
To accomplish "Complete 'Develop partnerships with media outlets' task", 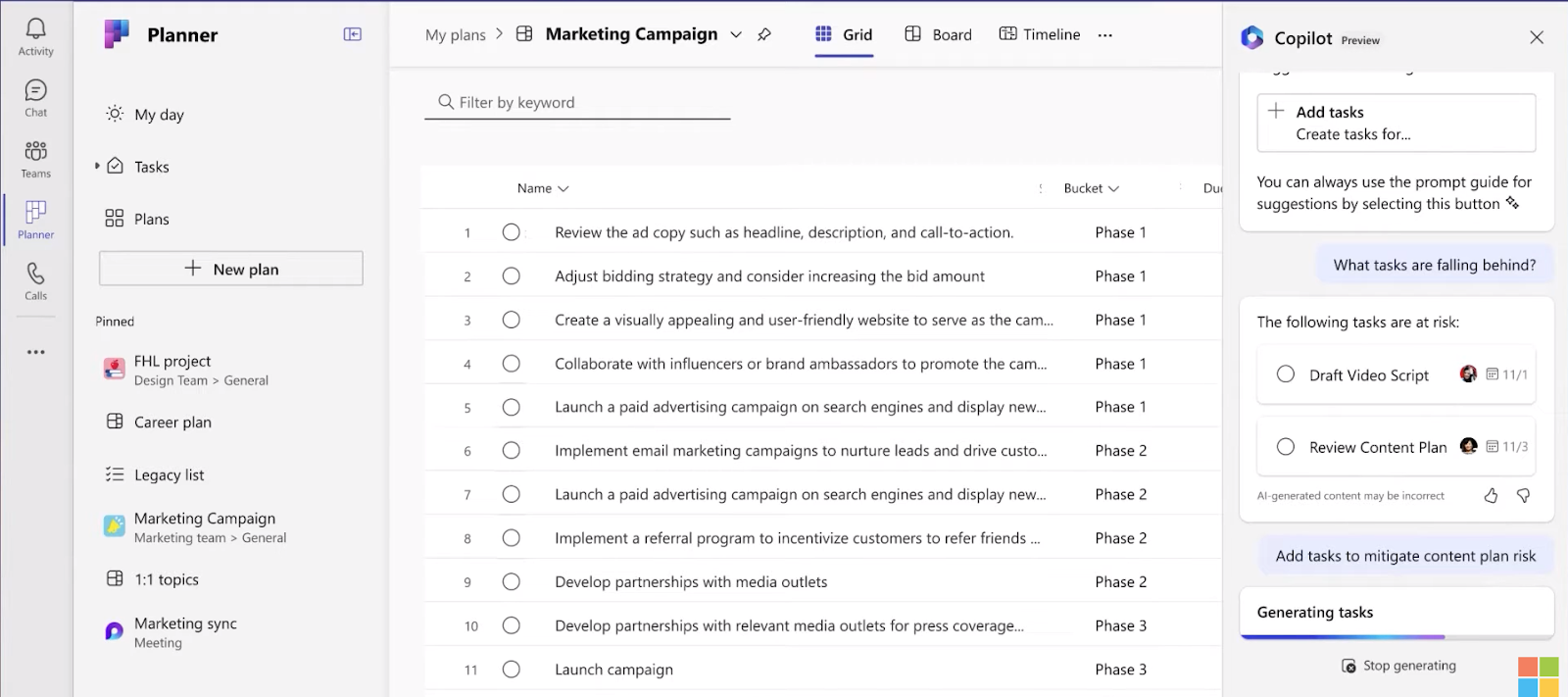I will 511,582.
